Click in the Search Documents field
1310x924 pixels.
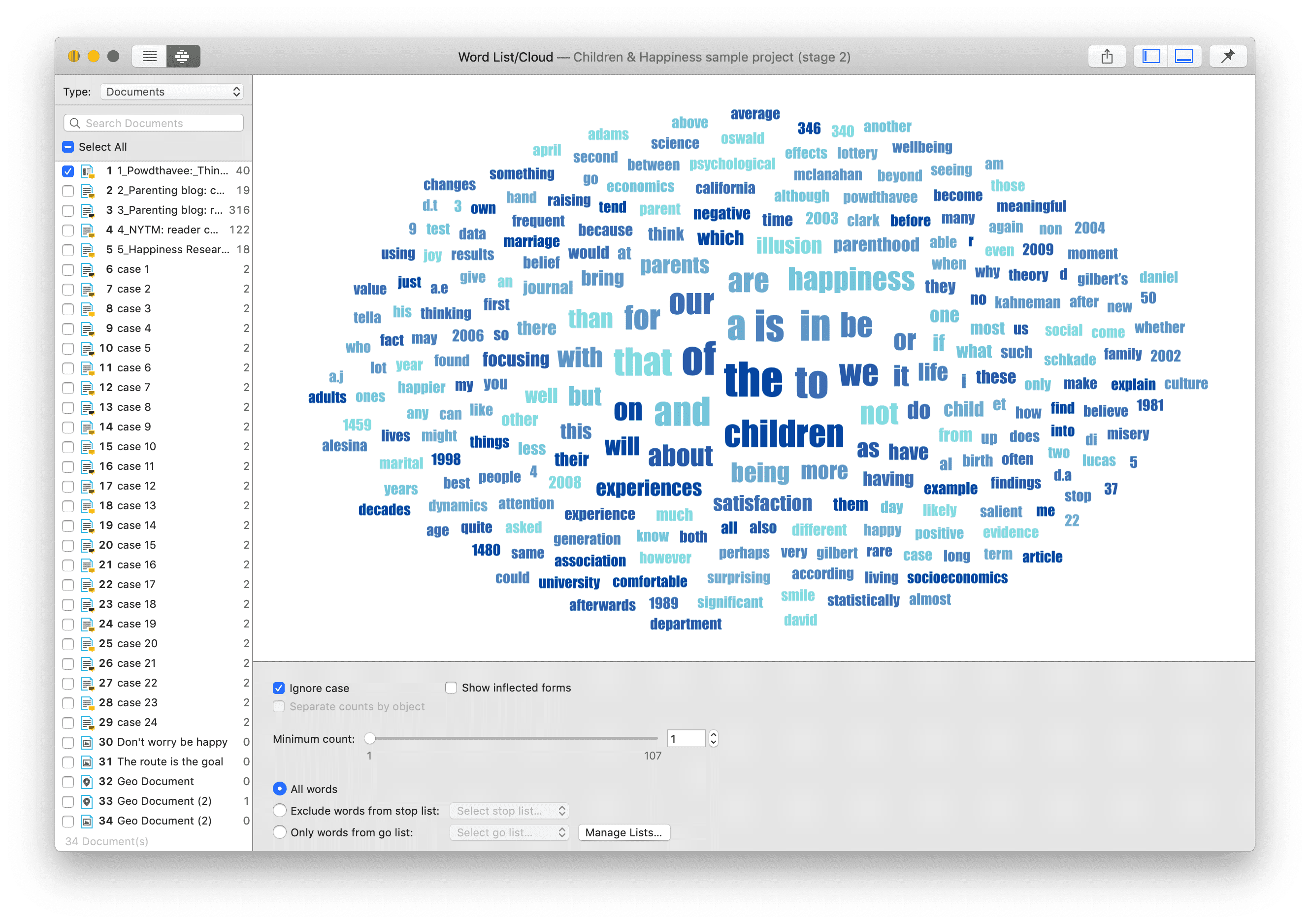point(154,123)
